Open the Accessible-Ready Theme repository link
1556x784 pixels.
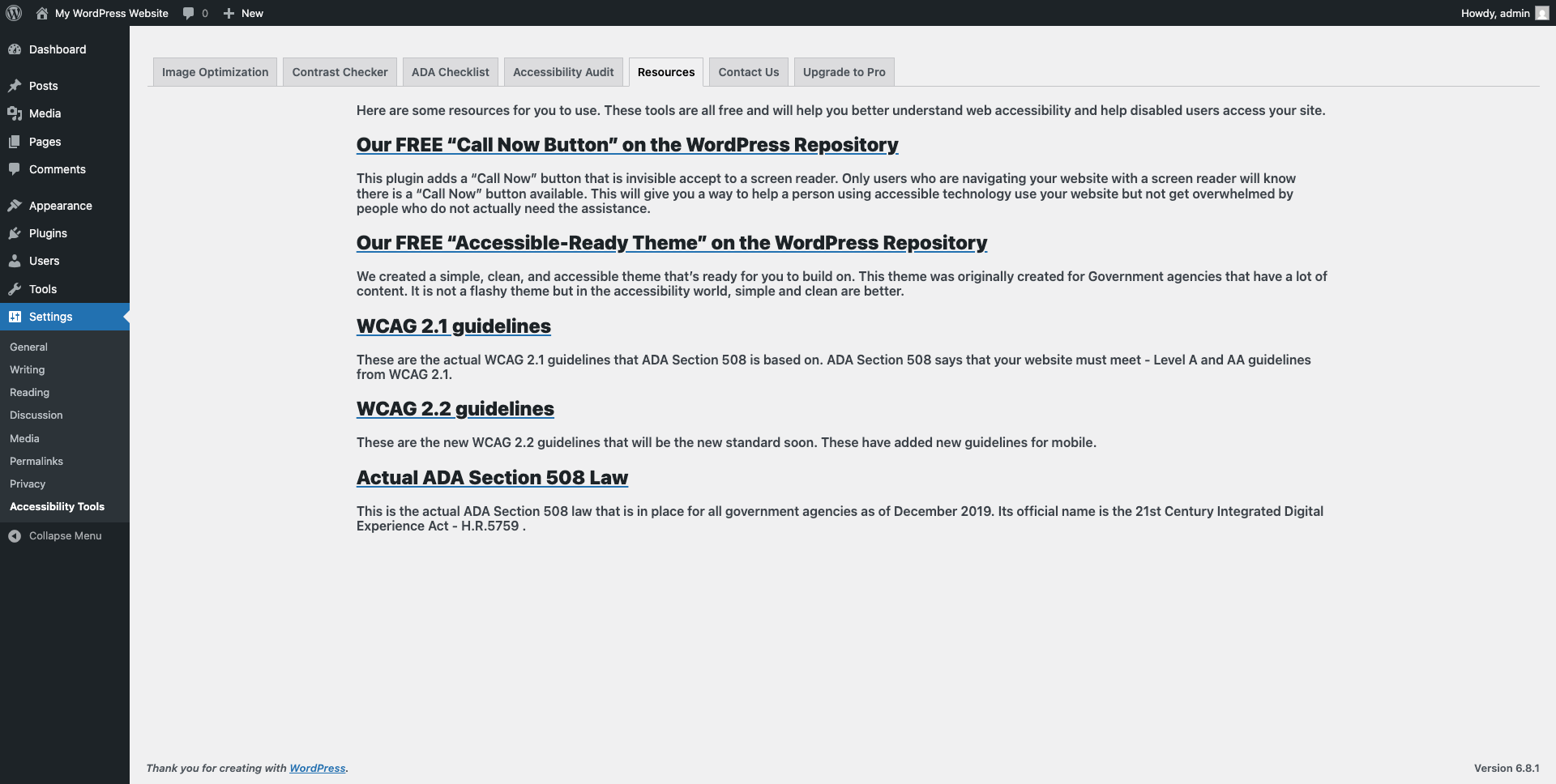point(672,243)
